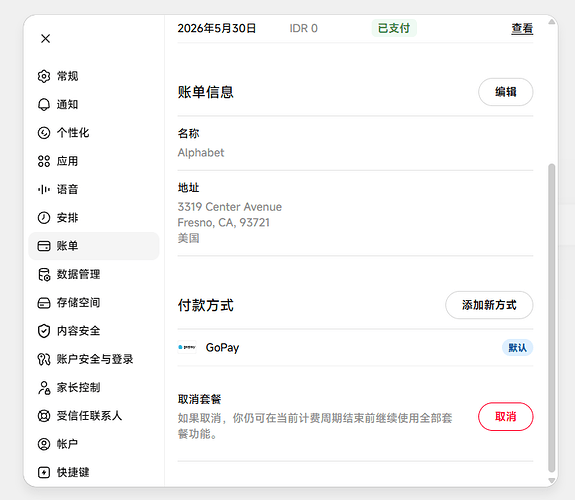Click the clock icon beside 安排

44,218
